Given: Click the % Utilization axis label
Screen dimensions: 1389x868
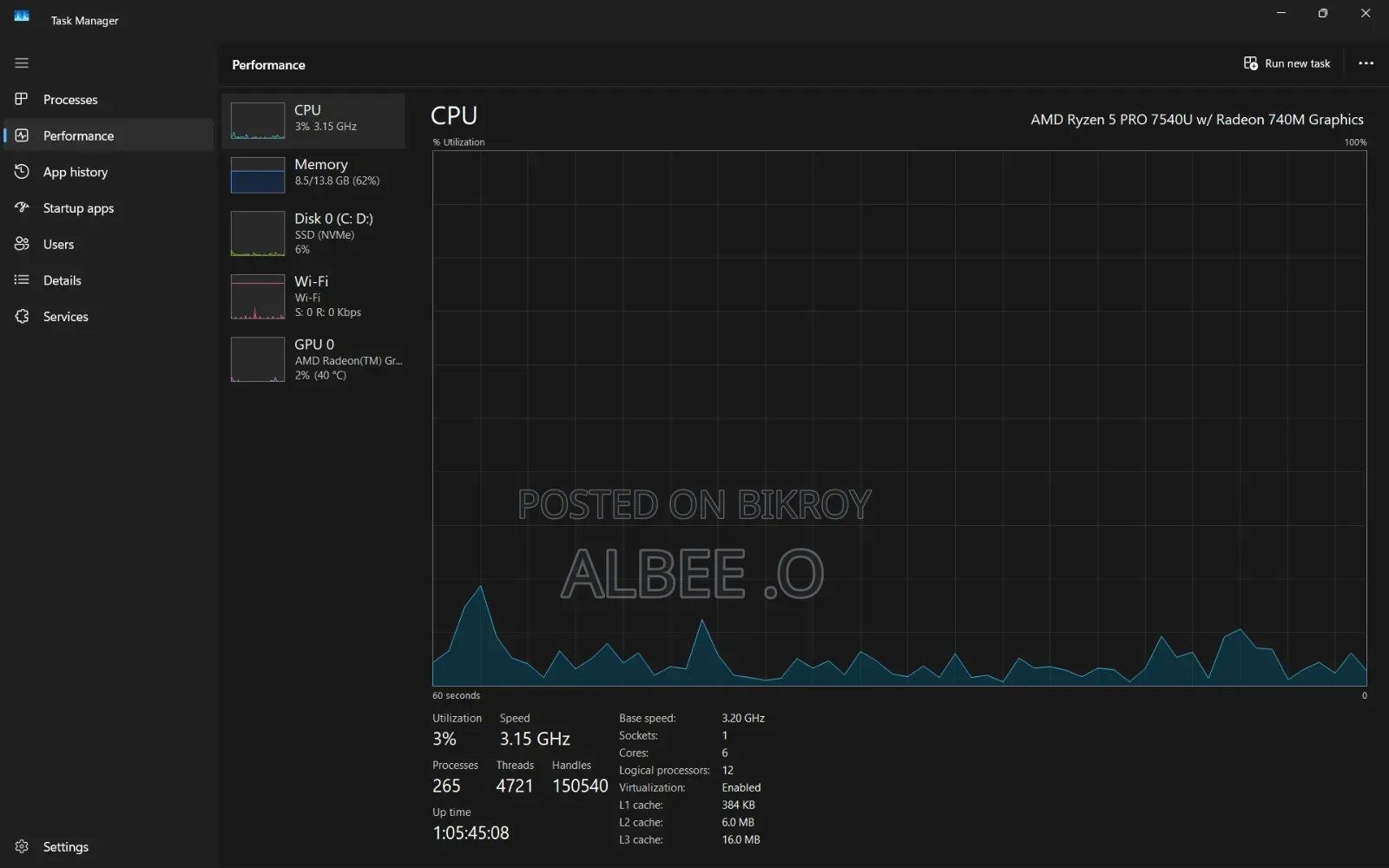Looking at the screenshot, I should (x=459, y=142).
